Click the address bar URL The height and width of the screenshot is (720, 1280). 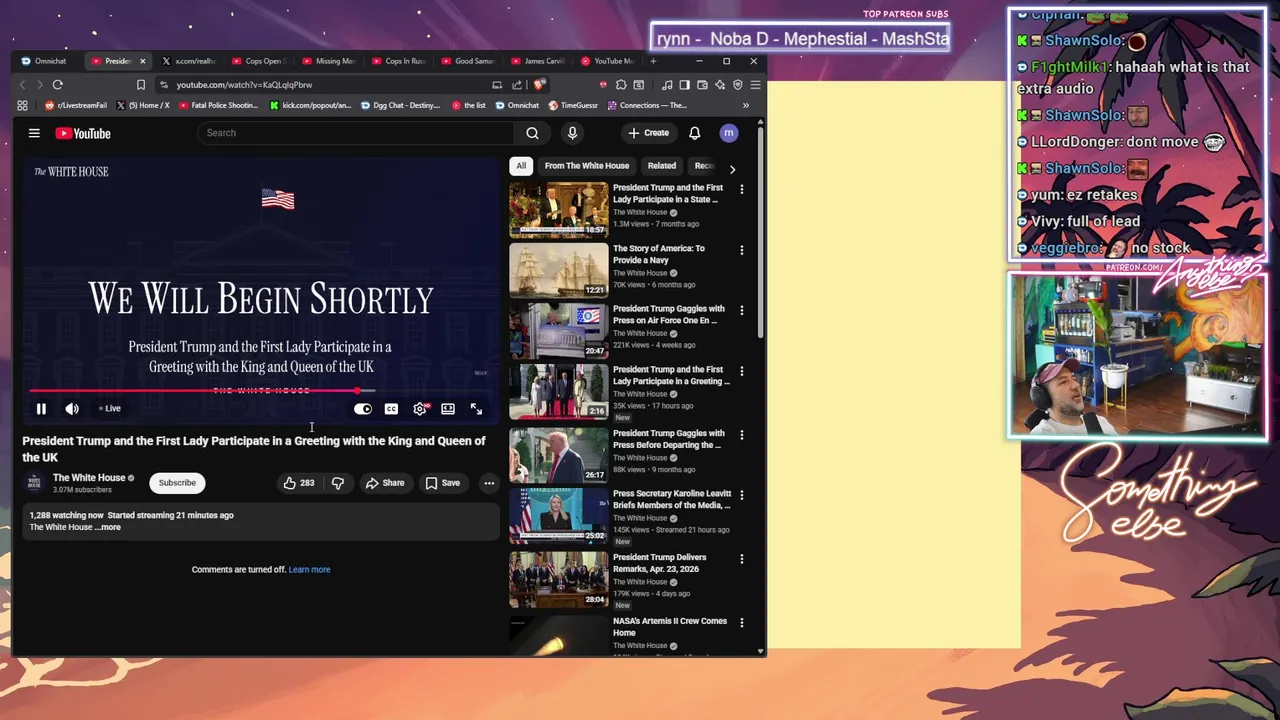pos(244,85)
